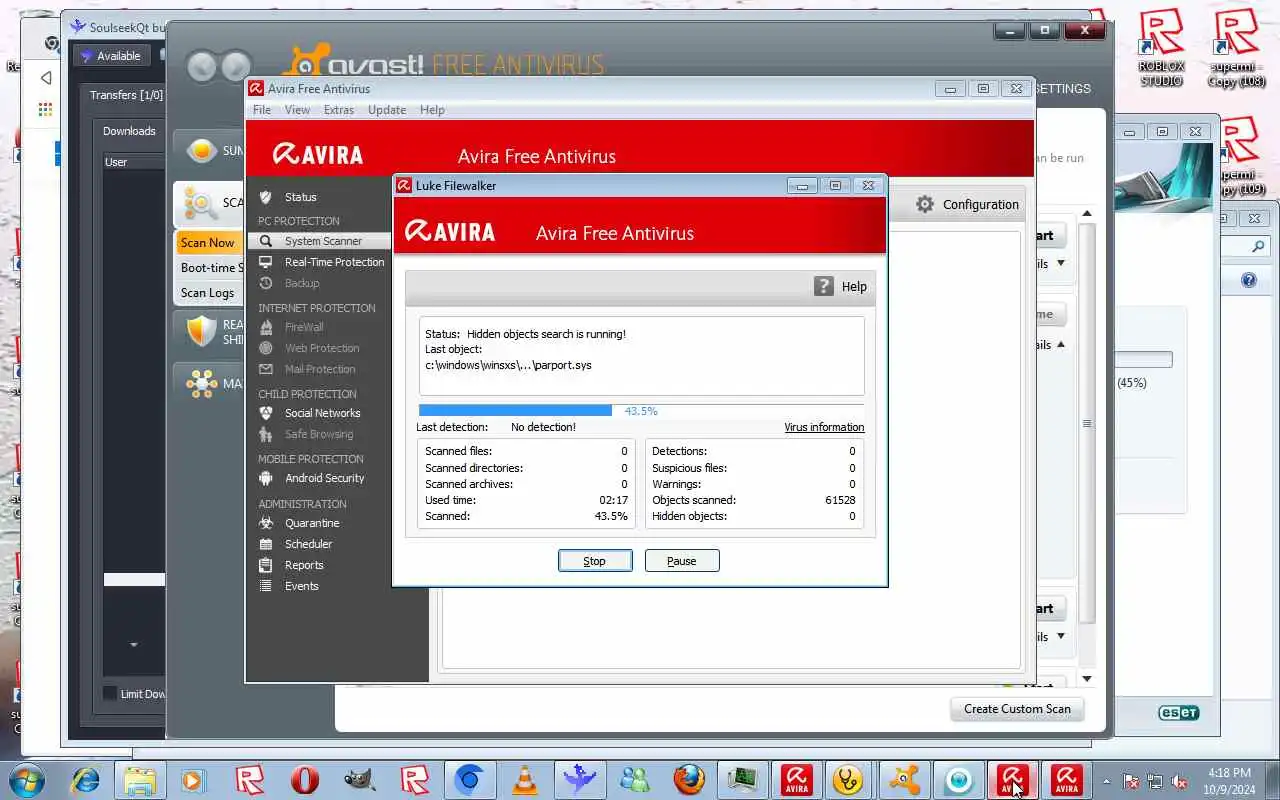Viewport: 1280px width, 800px height.
Task: Go forward in the avast window
Action: (236, 66)
